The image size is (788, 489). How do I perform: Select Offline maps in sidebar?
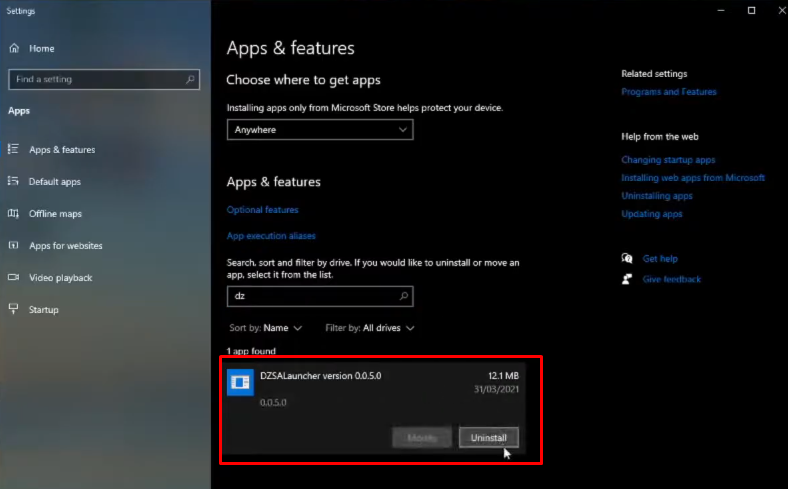tap(55, 214)
